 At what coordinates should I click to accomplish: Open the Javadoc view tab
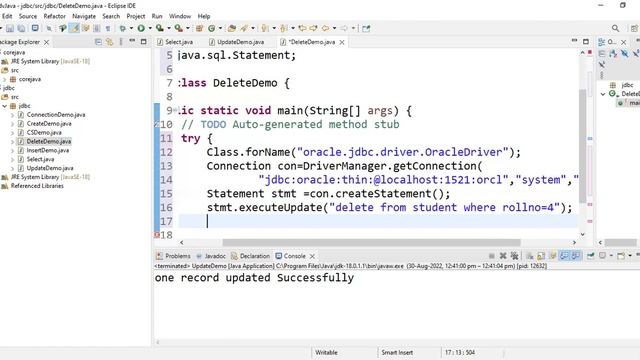[211, 256]
